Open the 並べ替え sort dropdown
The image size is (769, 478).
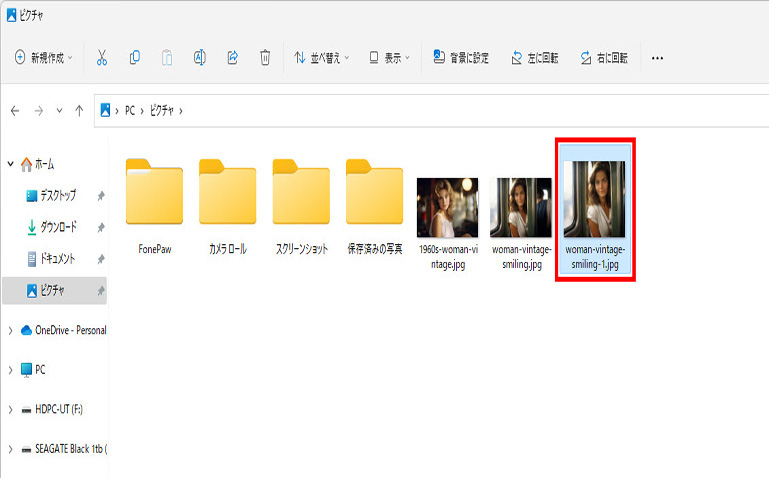(x=322, y=58)
